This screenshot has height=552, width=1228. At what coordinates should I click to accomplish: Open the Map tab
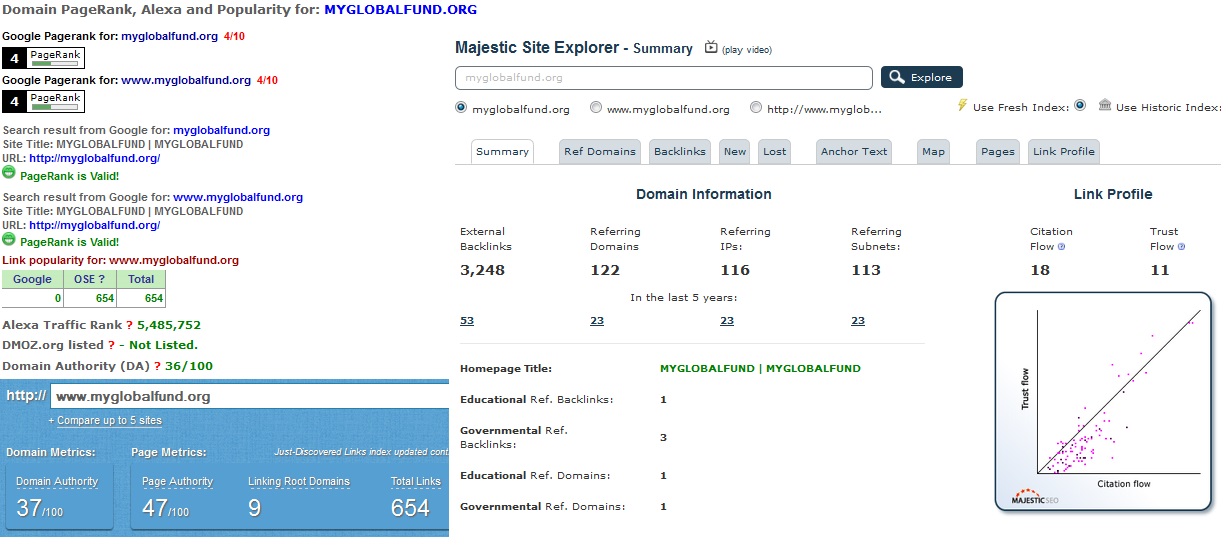click(933, 152)
